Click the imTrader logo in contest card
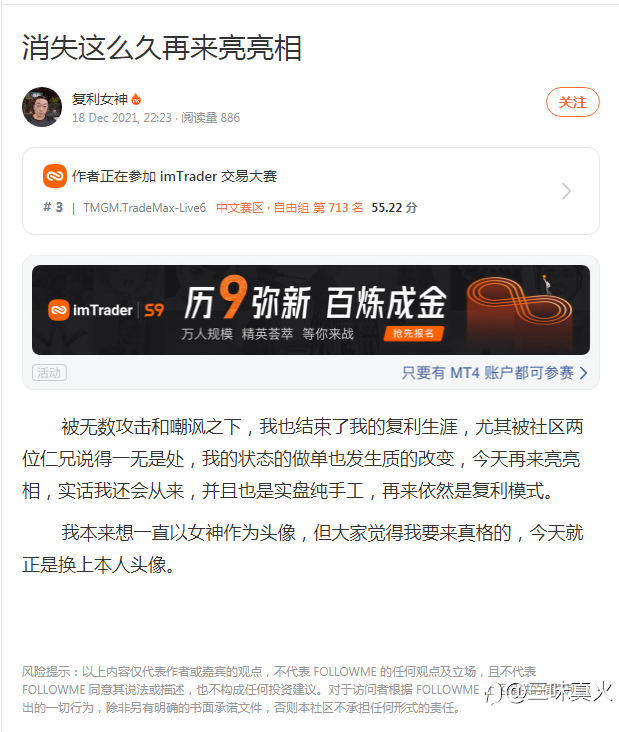Viewport: 619px width, 732px height. [x=55, y=176]
